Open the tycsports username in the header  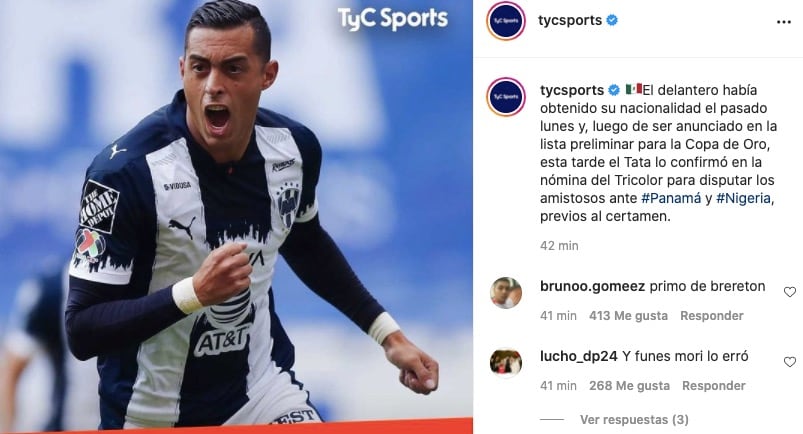(570, 20)
